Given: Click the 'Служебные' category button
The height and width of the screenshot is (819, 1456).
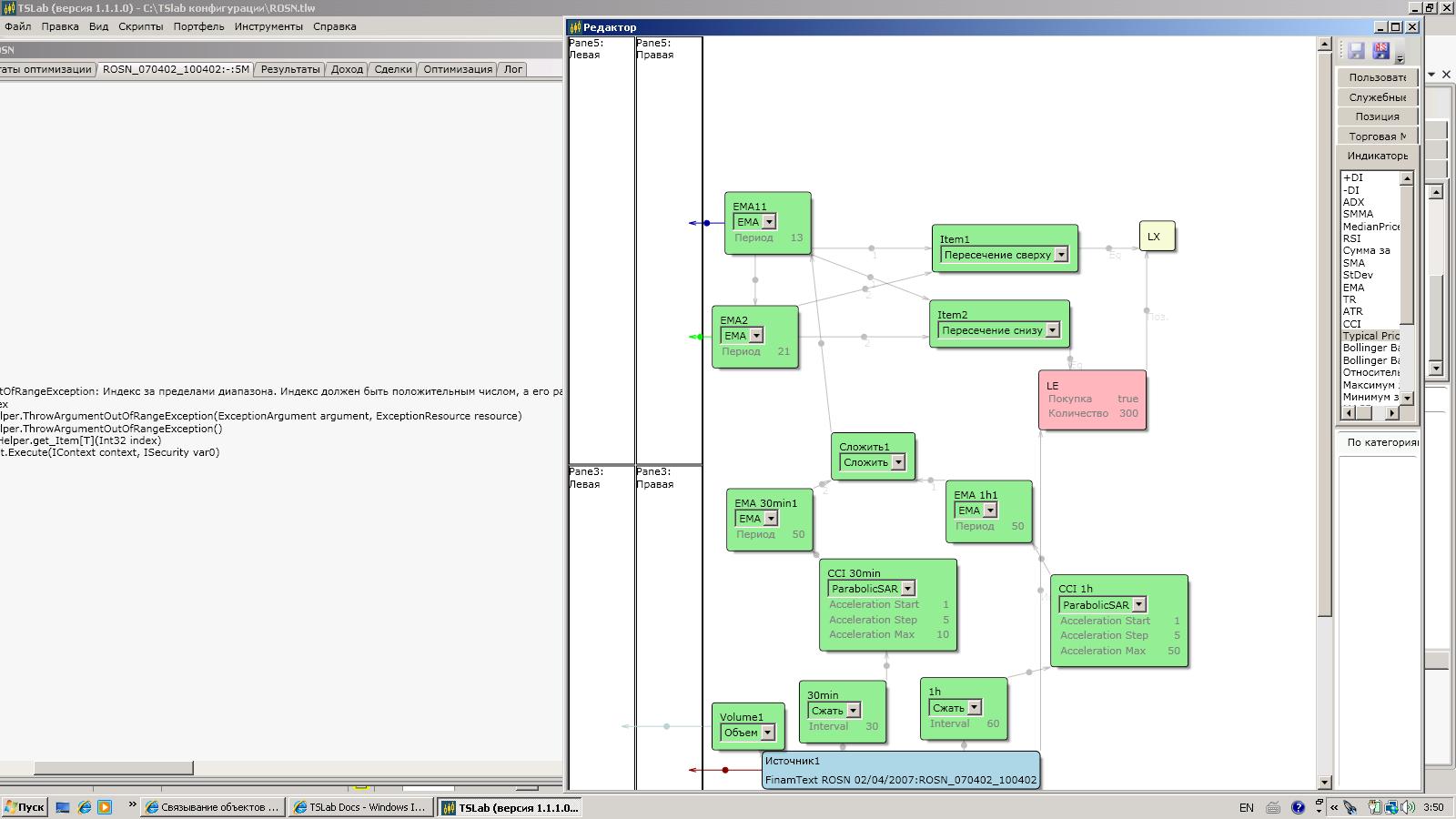Looking at the screenshot, I should tap(1377, 97).
